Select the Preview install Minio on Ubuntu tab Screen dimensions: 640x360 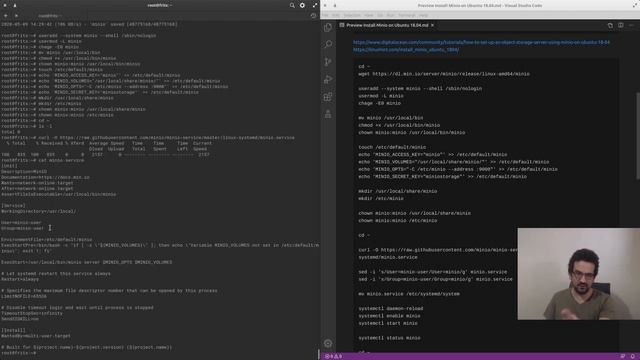[x=387, y=25]
